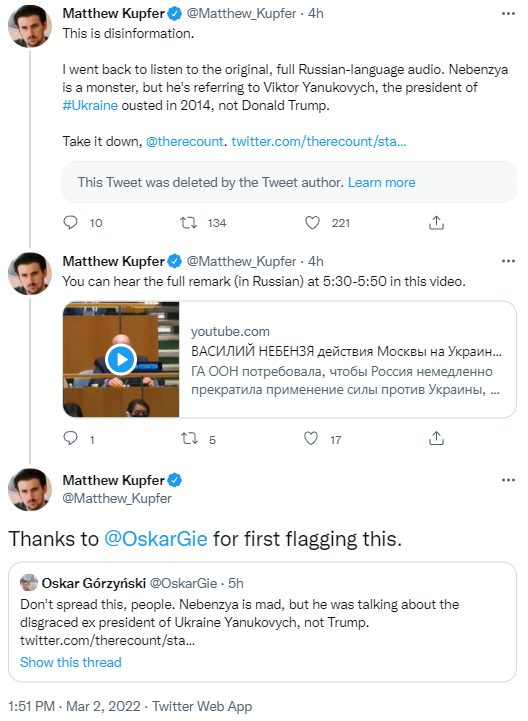The height and width of the screenshot is (721, 528).
Task: Open more options on the second tweet
Action: click(508, 261)
